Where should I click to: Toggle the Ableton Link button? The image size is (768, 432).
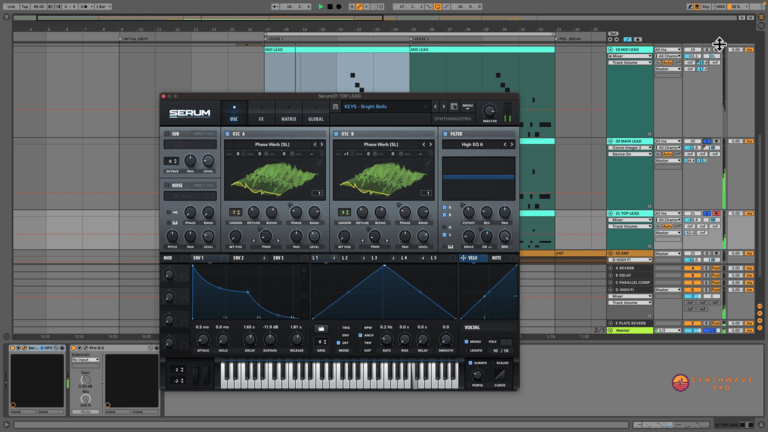click(x=11, y=7)
